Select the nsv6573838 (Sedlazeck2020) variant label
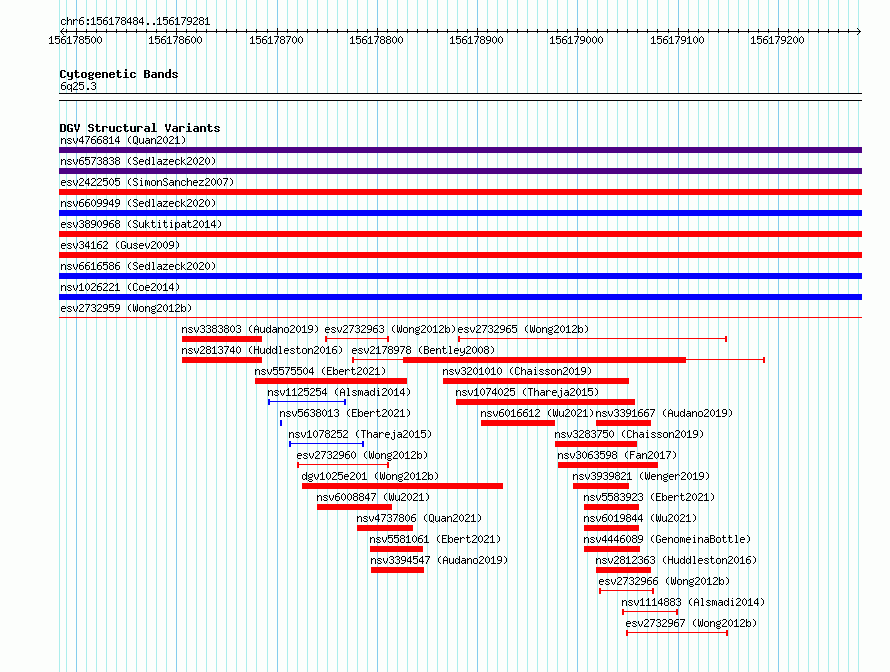890x672 pixels. tap(138, 161)
